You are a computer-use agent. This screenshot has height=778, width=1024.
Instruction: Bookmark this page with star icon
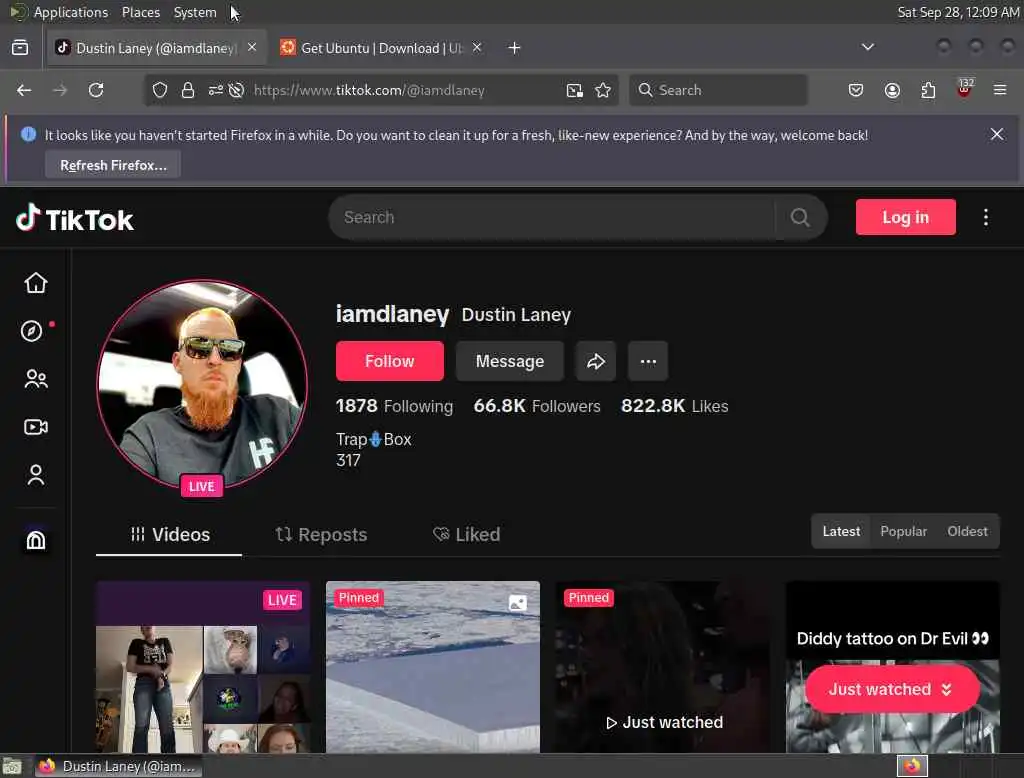click(603, 90)
